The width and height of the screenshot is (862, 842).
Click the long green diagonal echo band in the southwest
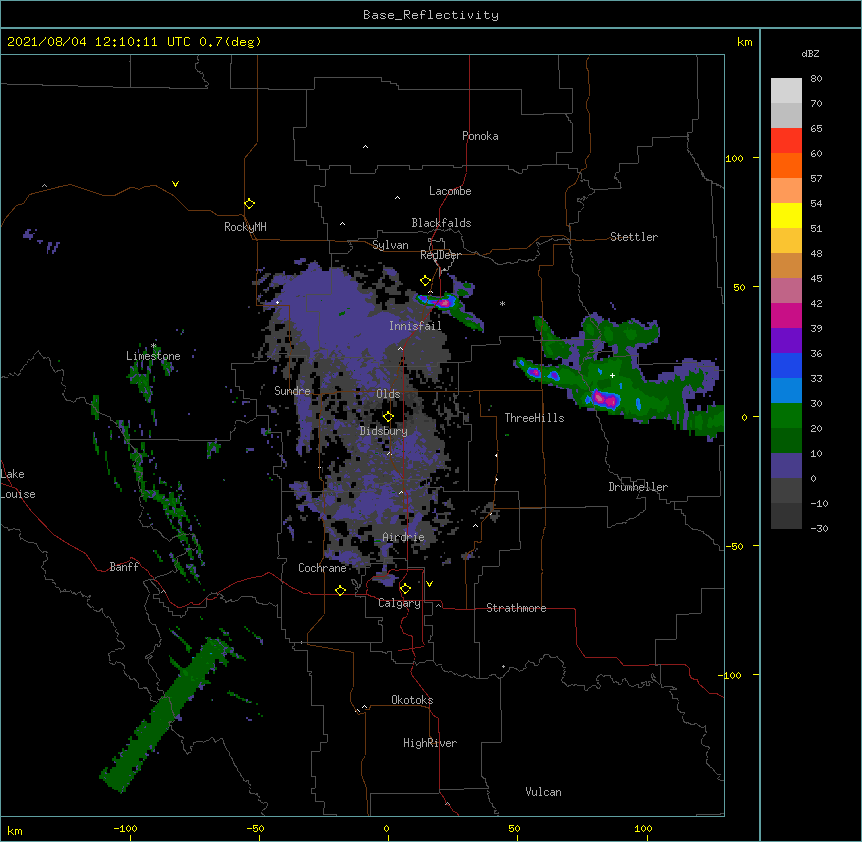pos(165,714)
